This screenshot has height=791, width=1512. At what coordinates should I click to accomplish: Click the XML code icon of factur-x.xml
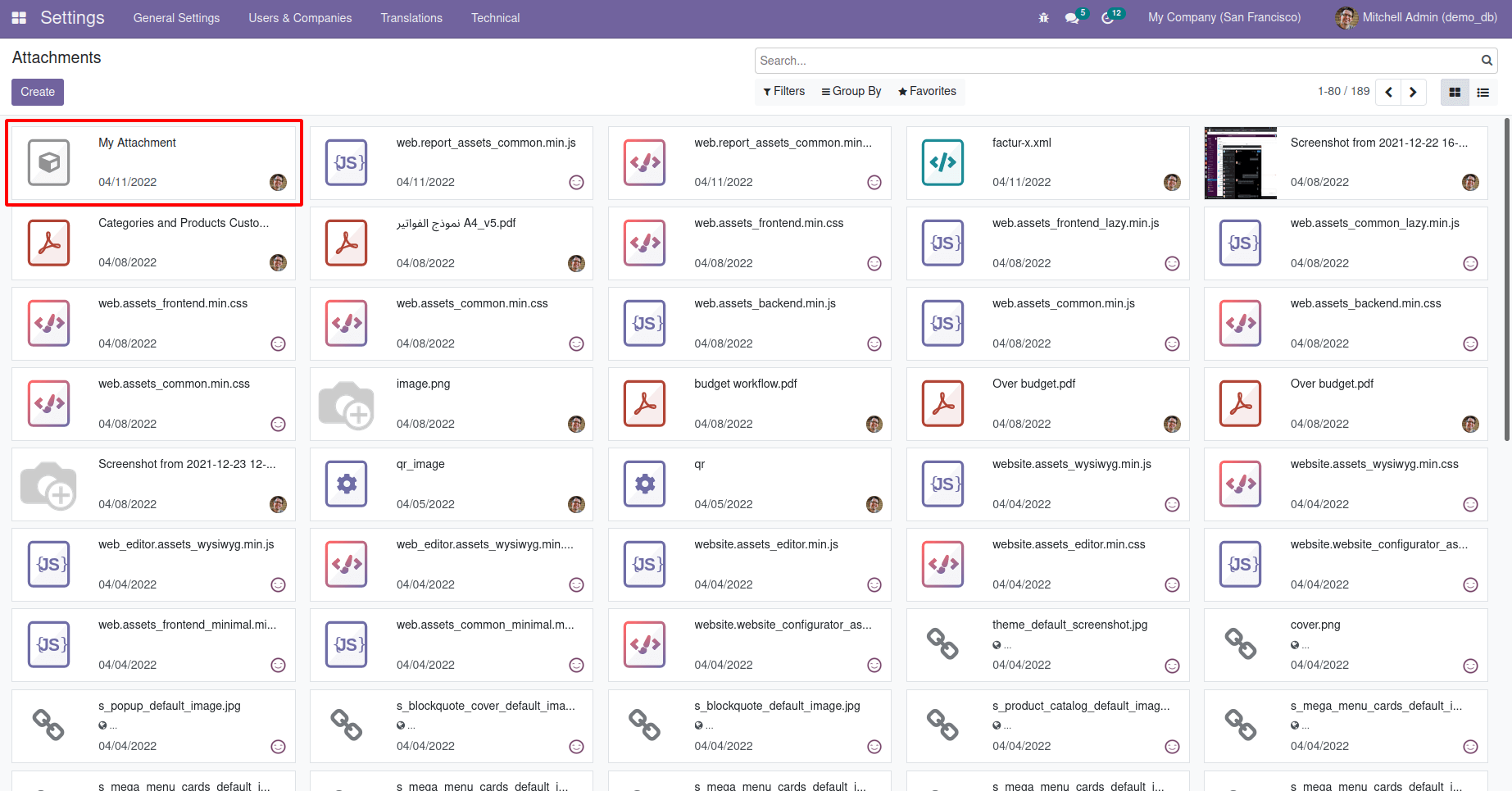[x=942, y=162]
